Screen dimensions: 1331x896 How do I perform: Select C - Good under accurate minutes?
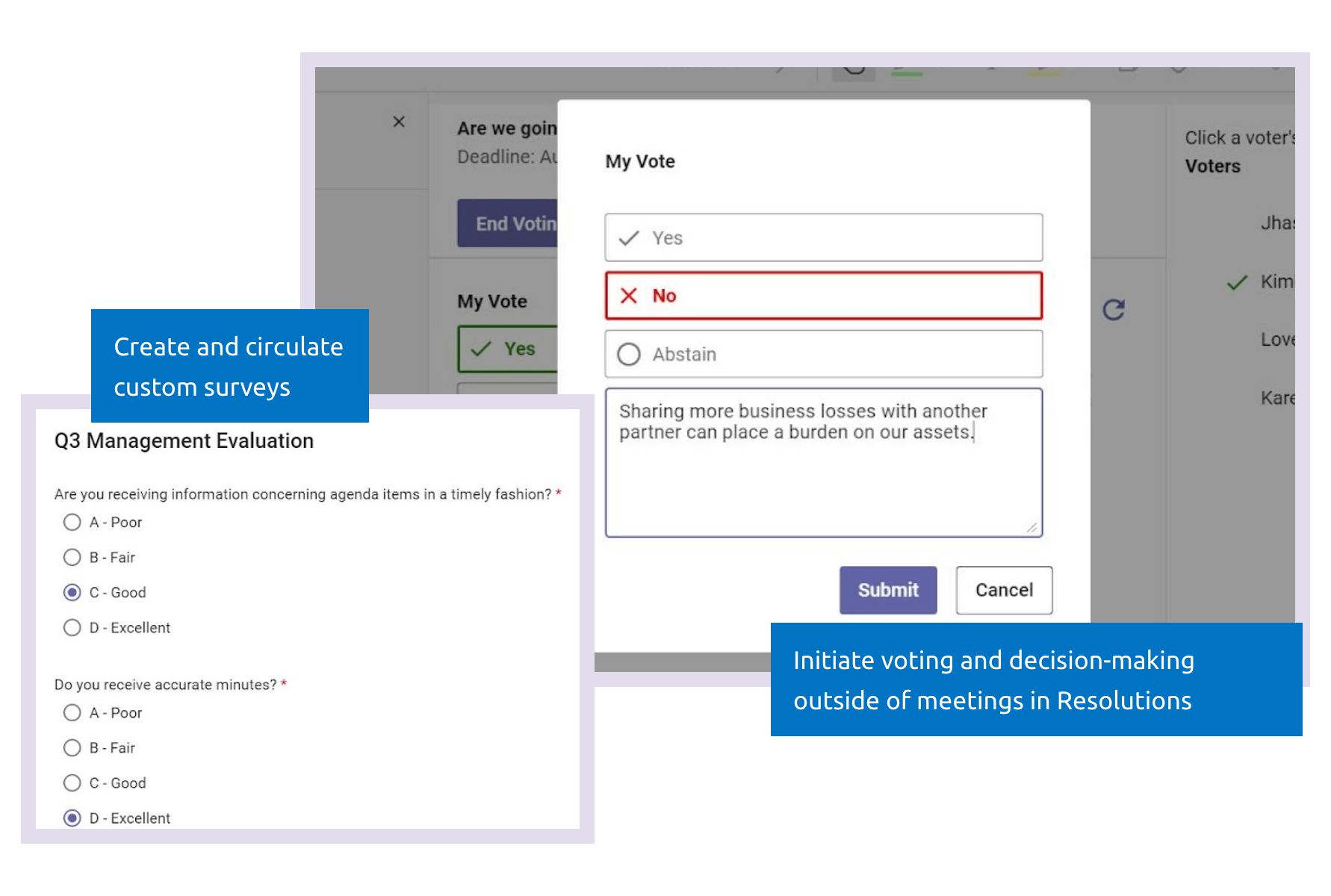coord(72,783)
